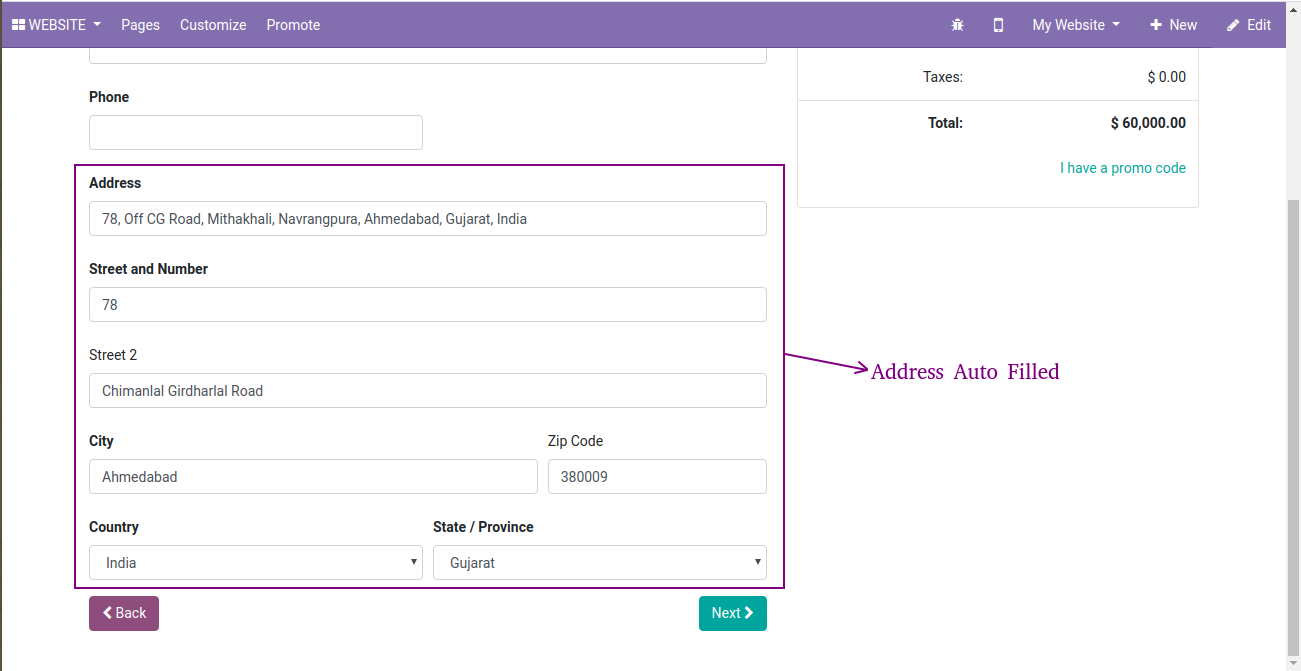This screenshot has height=671, width=1301.
Task: Click the 'State / Province' label
Action: [x=483, y=527]
